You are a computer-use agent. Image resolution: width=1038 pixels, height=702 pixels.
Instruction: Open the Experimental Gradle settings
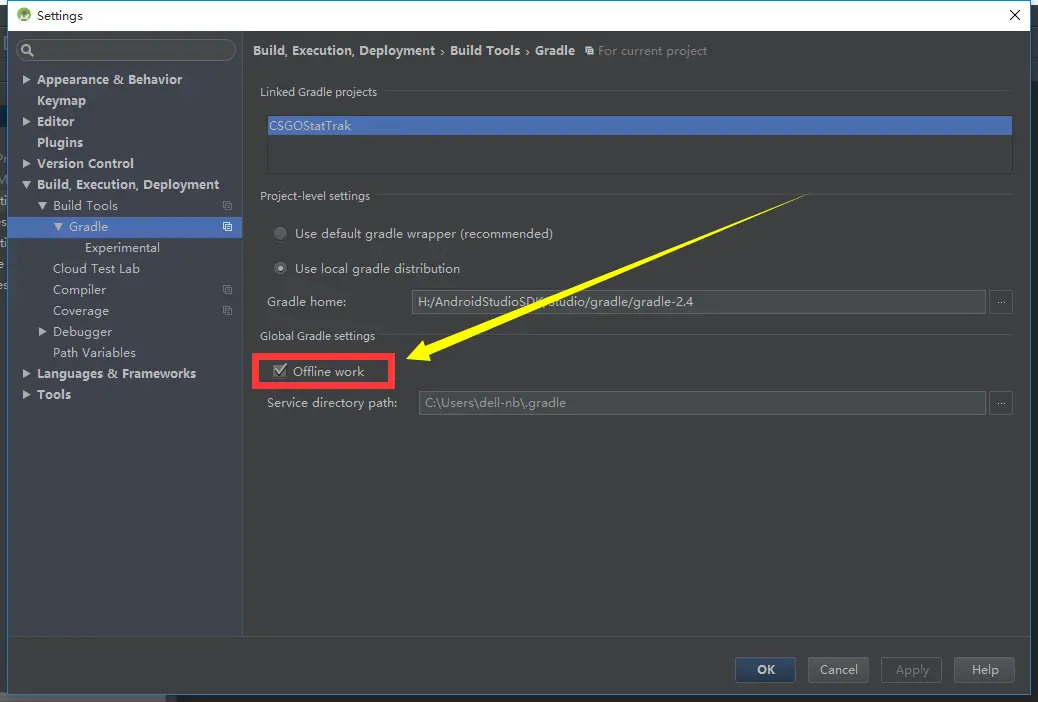coord(122,248)
